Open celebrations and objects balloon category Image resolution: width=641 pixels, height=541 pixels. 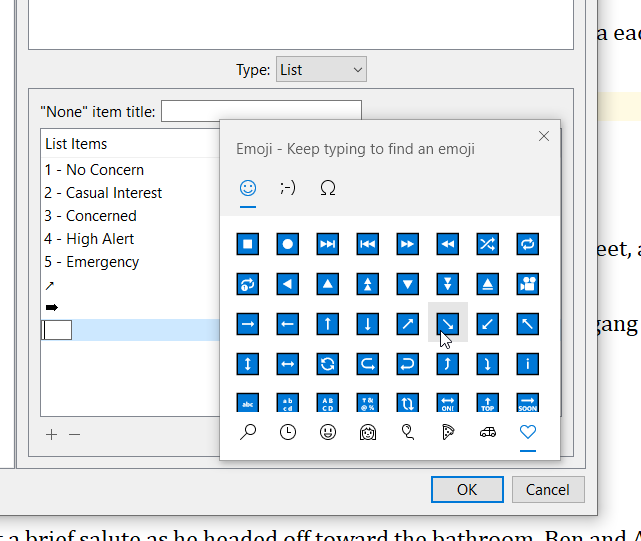pos(408,432)
